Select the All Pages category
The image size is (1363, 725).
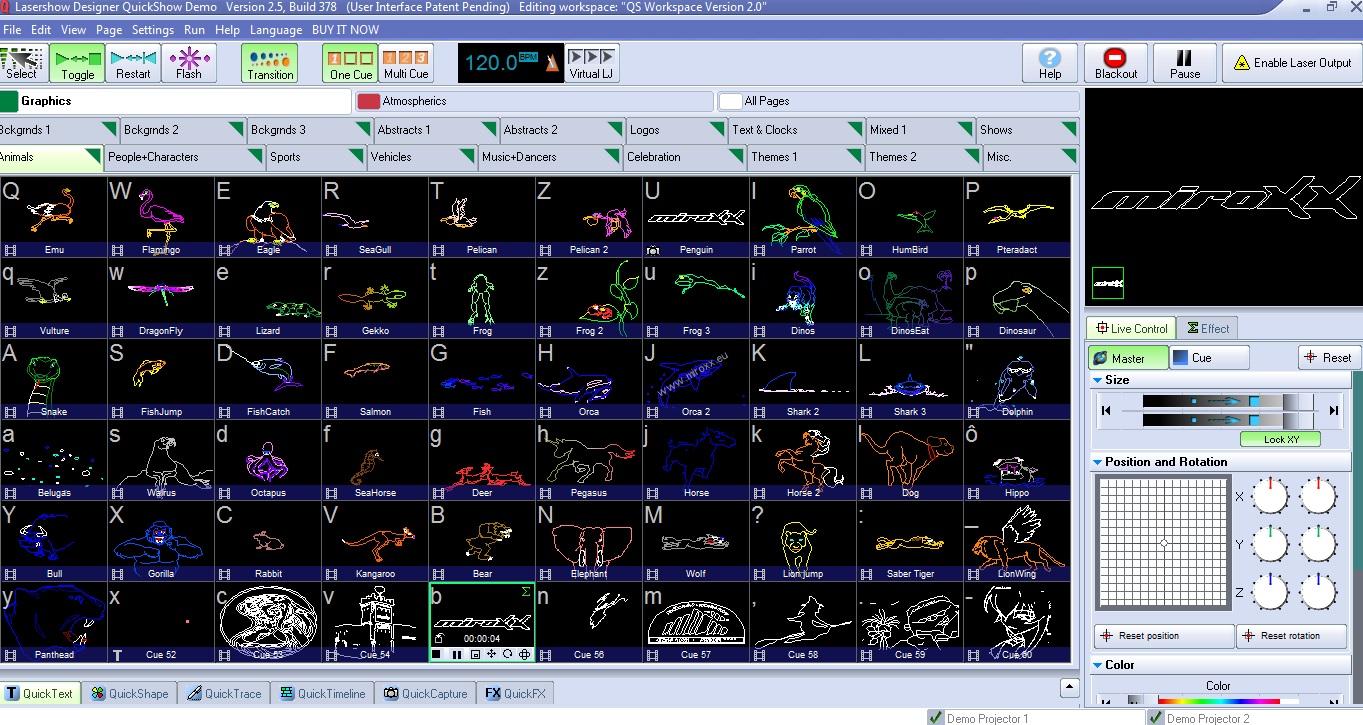(898, 101)
